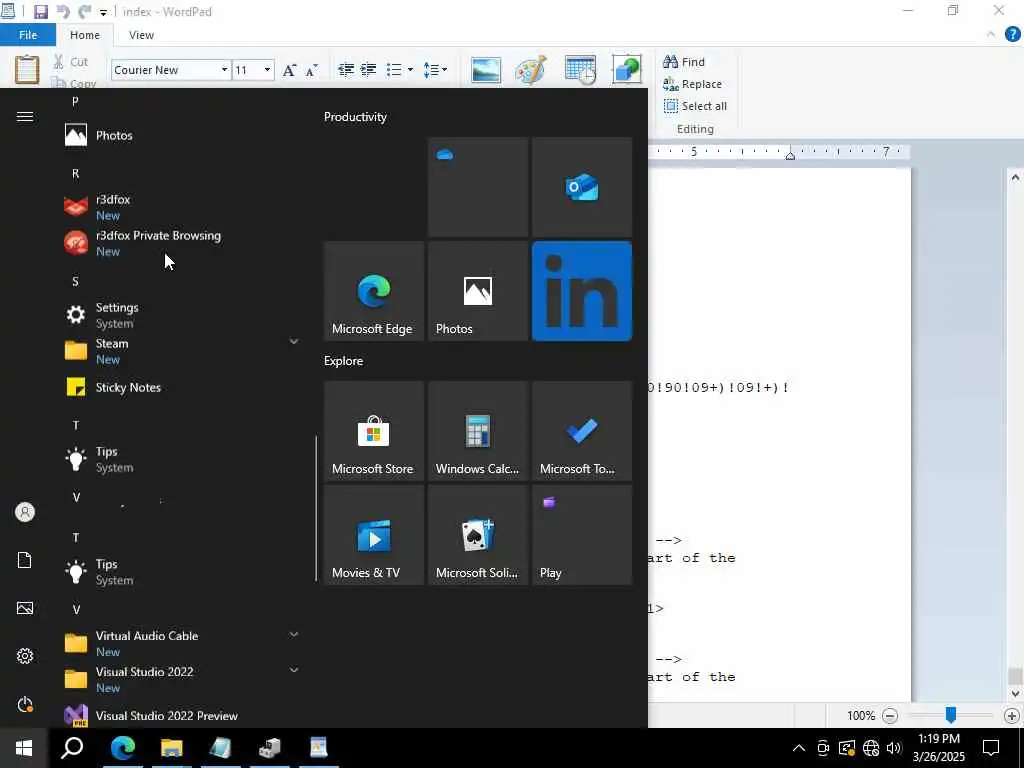Viewport: 1024px width, 768px height.
Task: Insert a picture in WordPad
Action: tap(486, 70)
